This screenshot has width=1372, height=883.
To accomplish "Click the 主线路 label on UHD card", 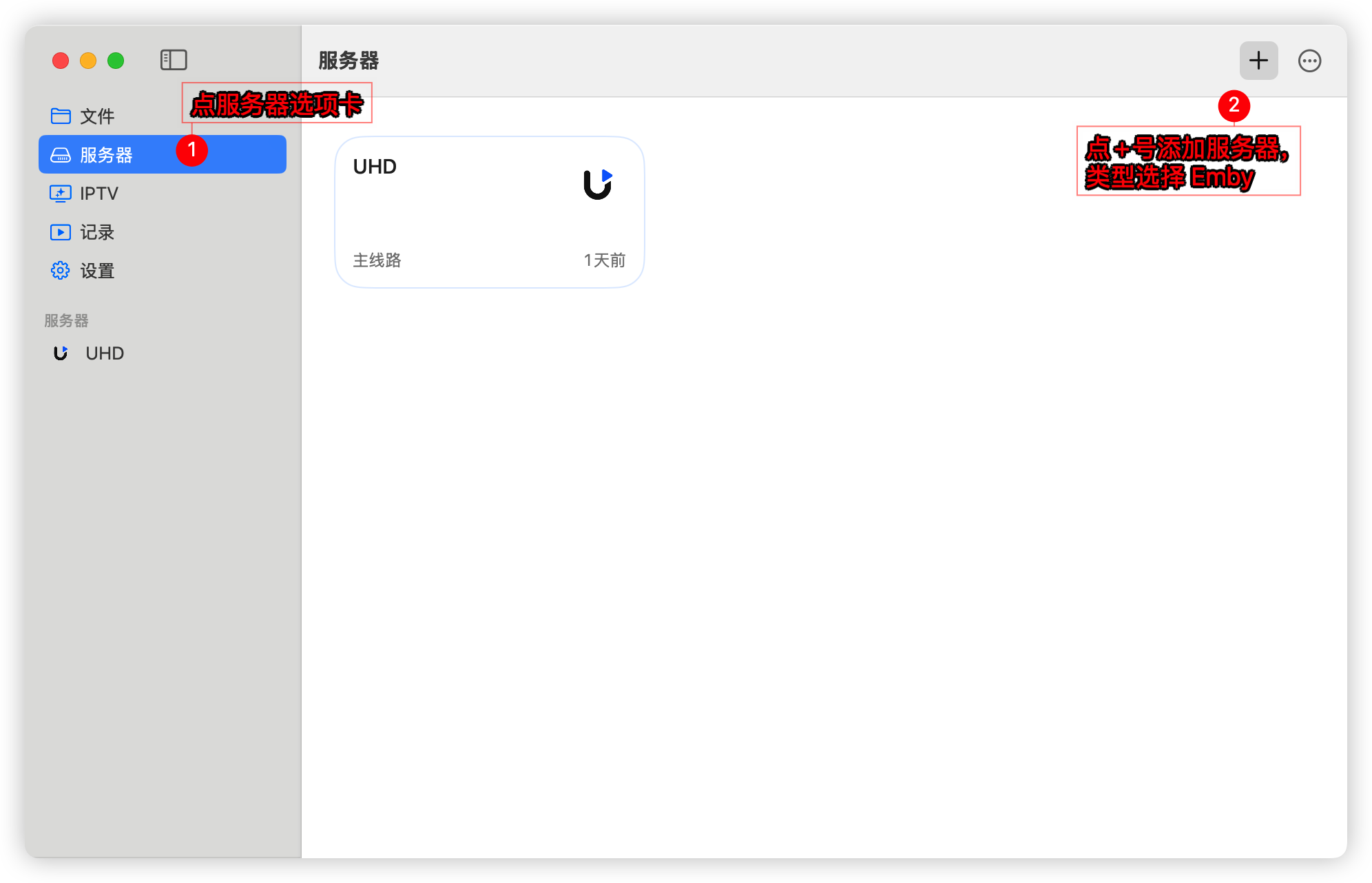I will [377, 260].
